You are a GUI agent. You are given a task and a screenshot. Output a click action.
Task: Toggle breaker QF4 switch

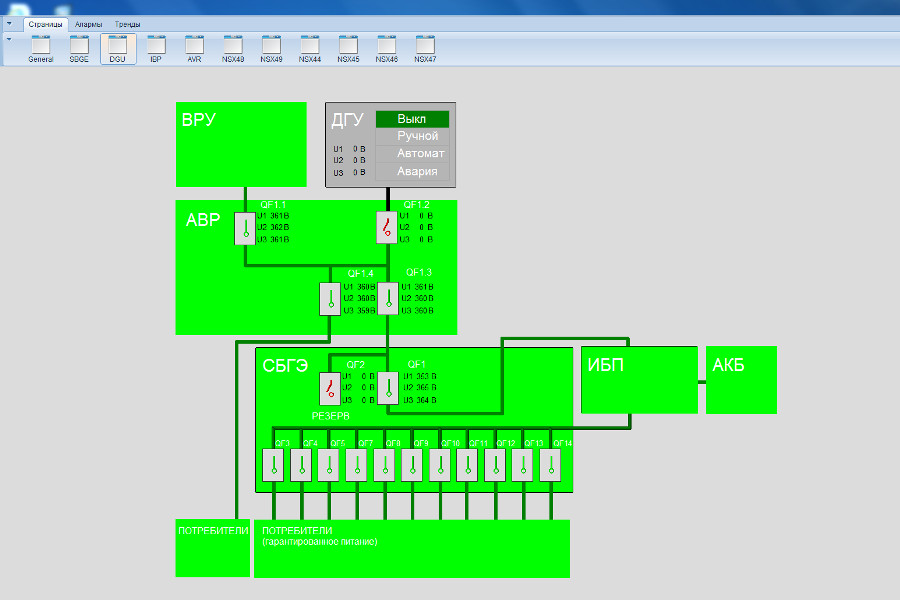(301, 465)
